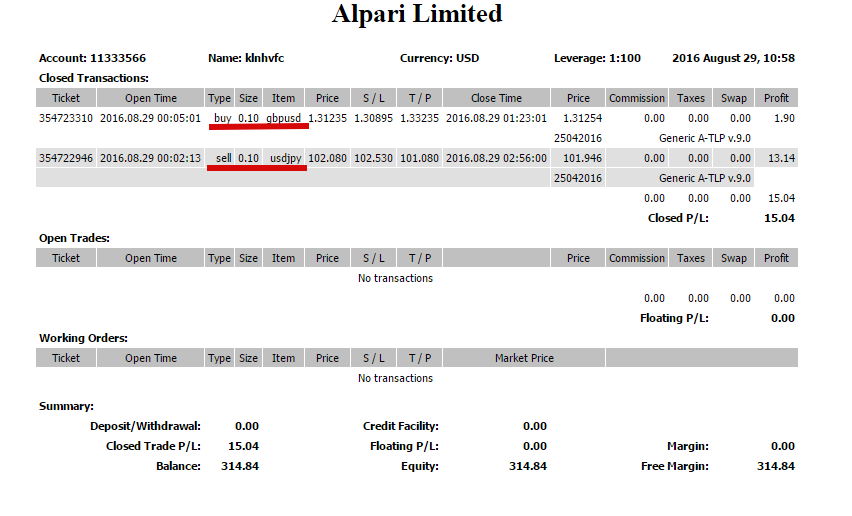Click the buy type cell

pos(223,118)
